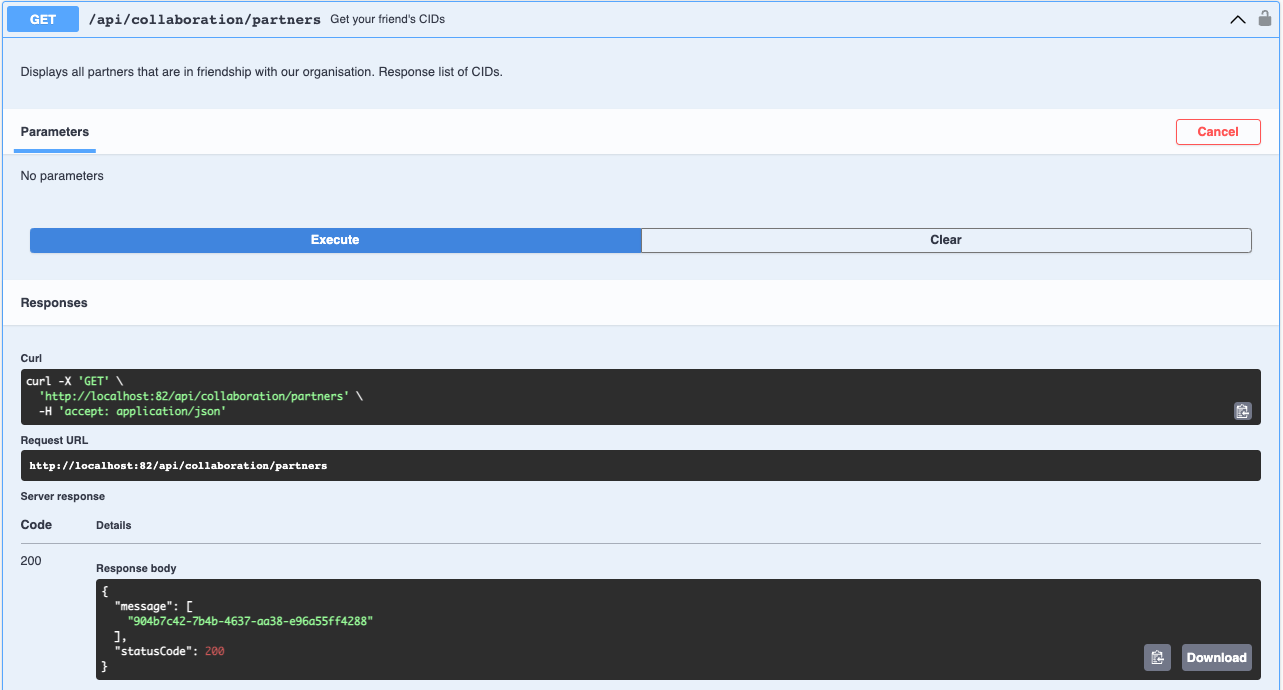Click the endpoint description text
The height and width of the screenshot is (690, 1283).
click(x=261, y=72)
